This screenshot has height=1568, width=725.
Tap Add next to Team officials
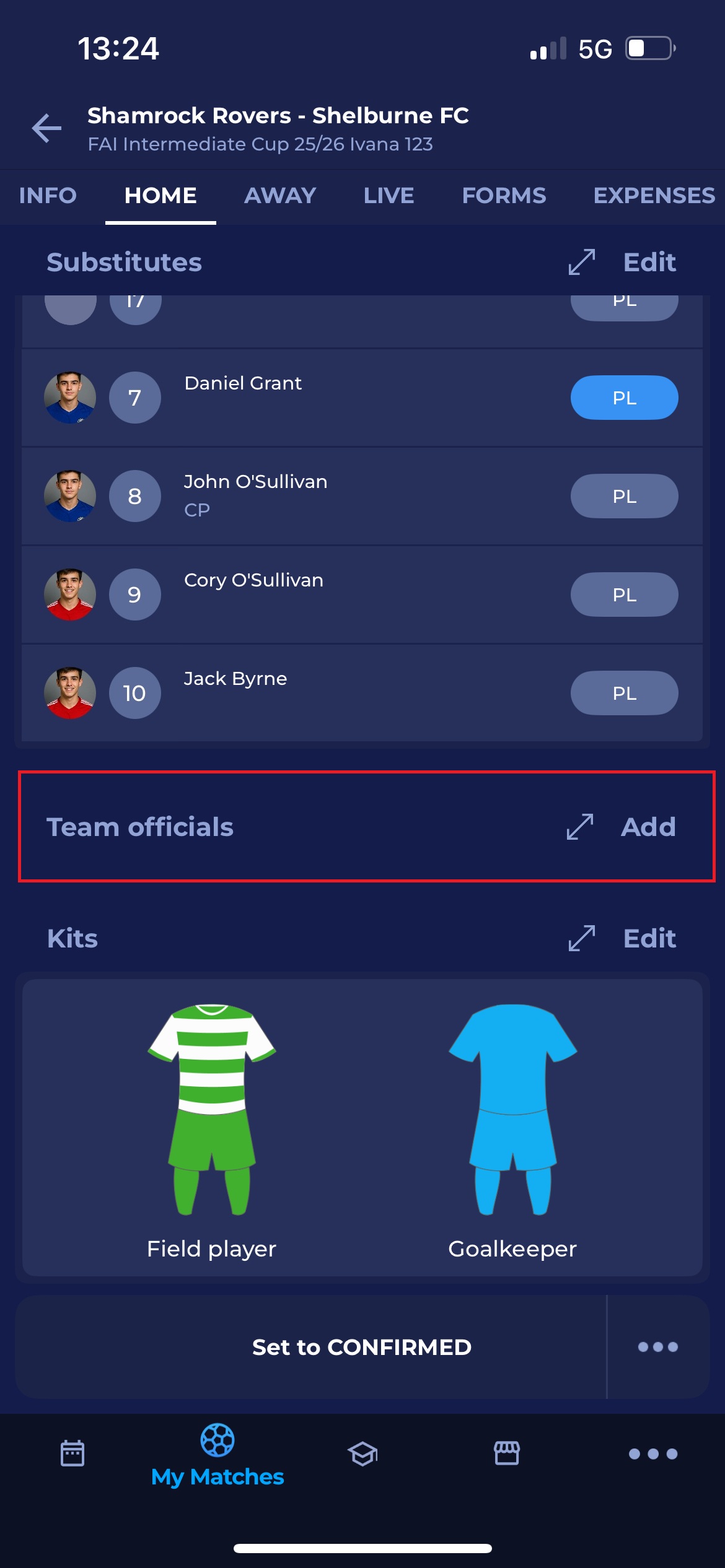648,827
